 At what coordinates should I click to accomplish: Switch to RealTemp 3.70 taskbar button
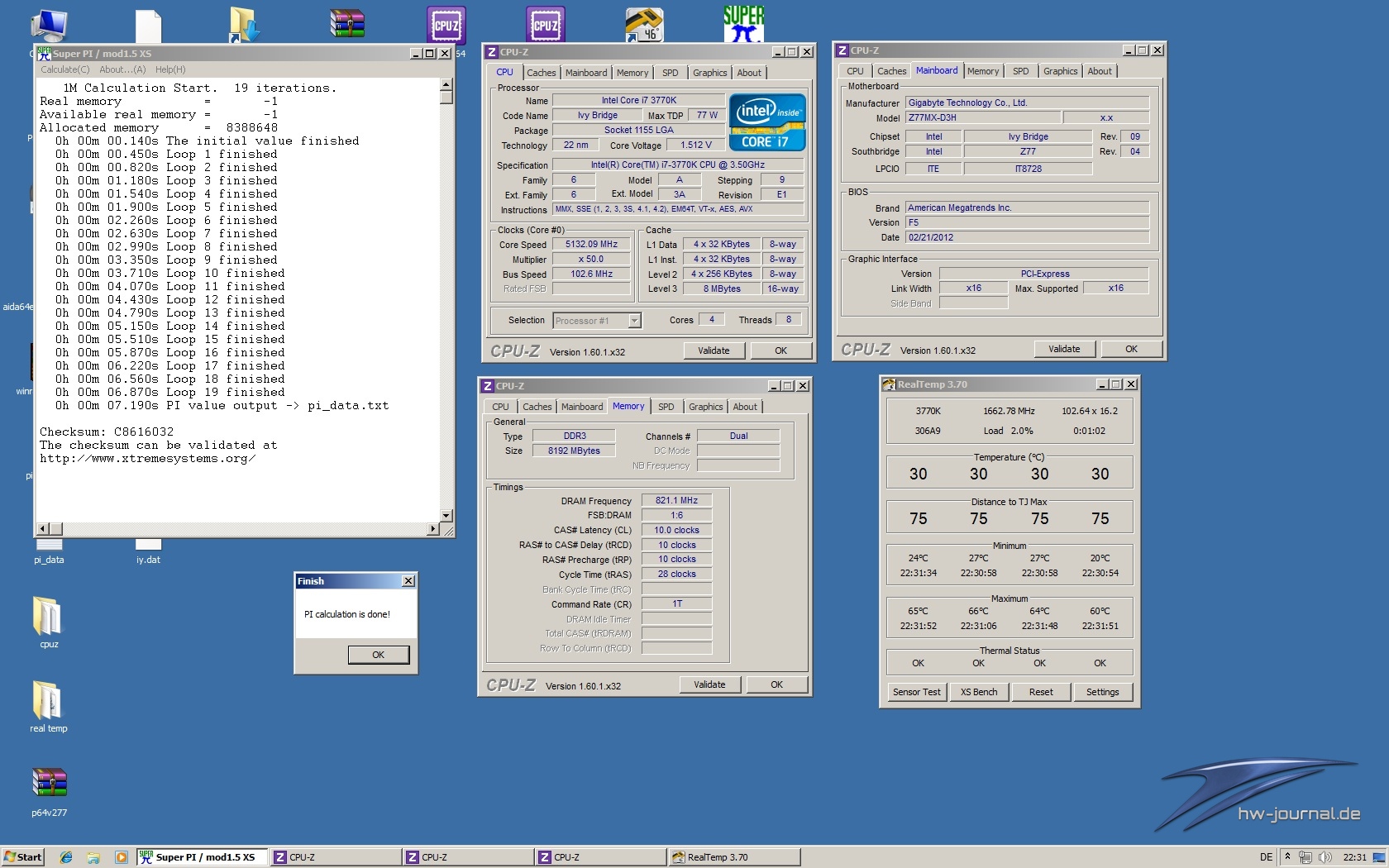point(733,857)
